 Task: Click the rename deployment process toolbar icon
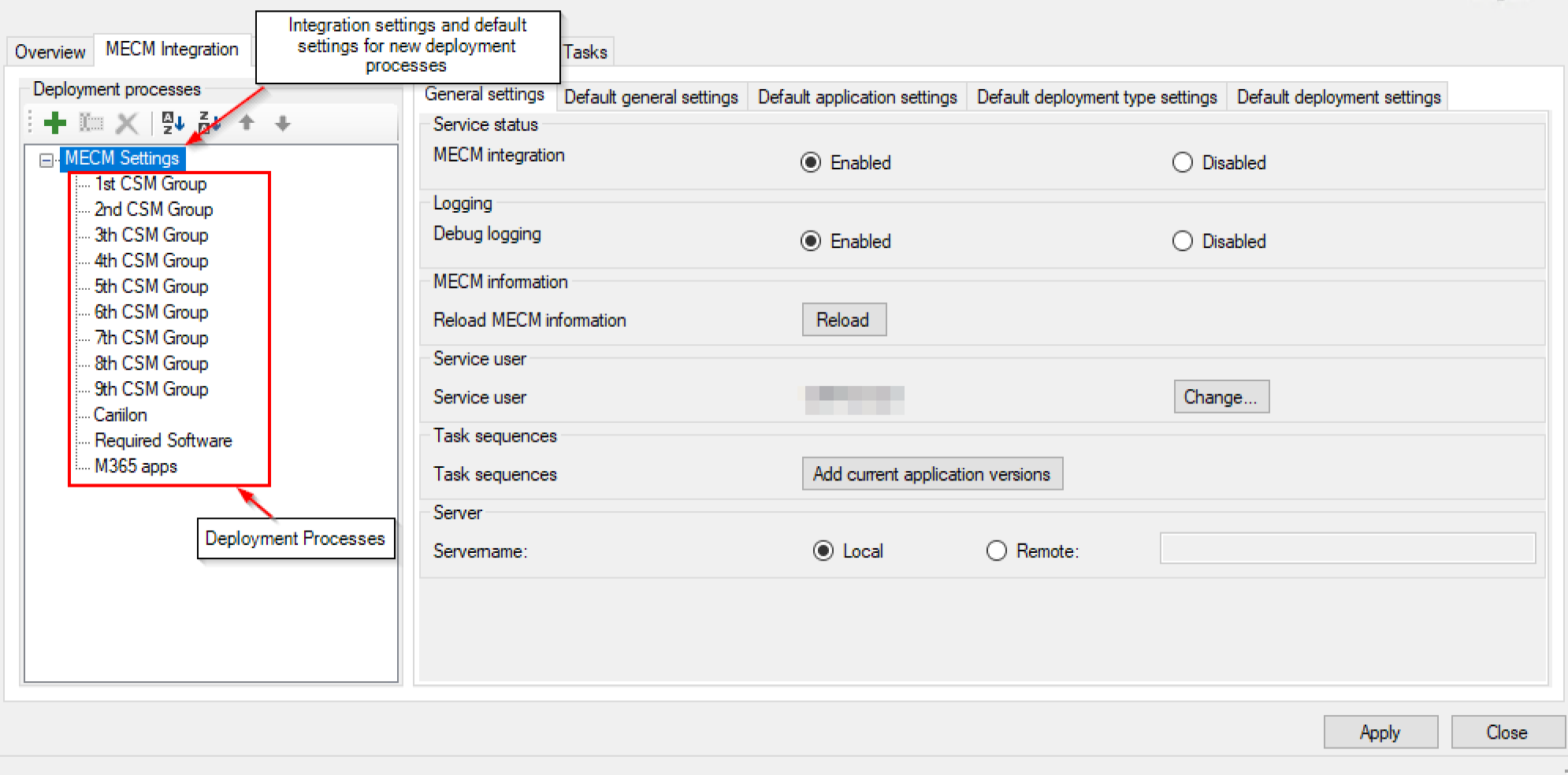[91, 123]
